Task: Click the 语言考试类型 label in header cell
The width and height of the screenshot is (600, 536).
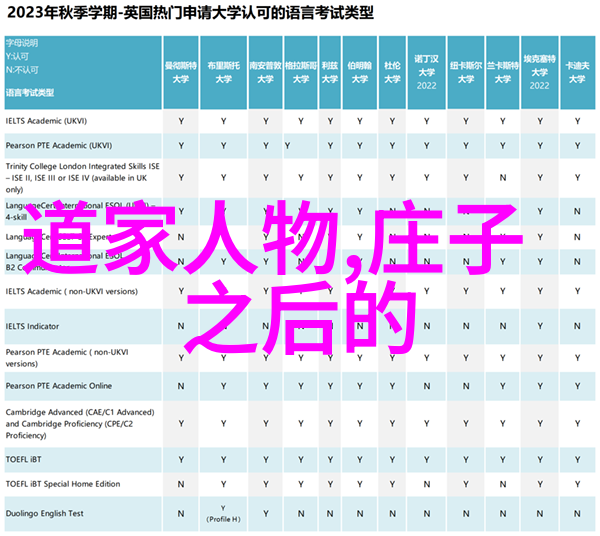Action: pos(30,93)
